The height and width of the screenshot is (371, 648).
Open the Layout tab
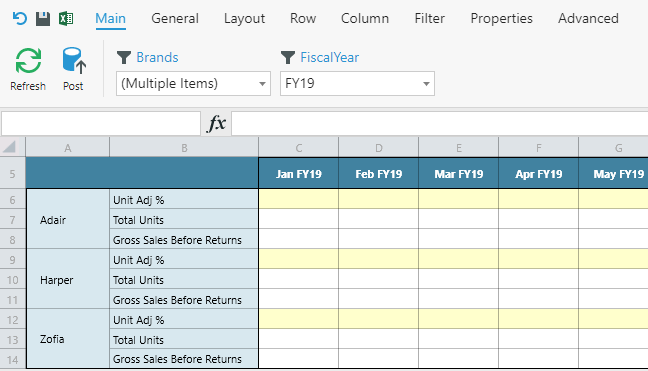click(244, 19)
